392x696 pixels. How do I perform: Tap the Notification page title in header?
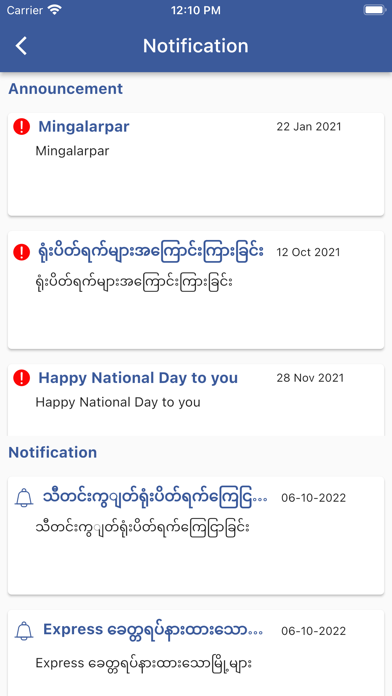point(196,46)
